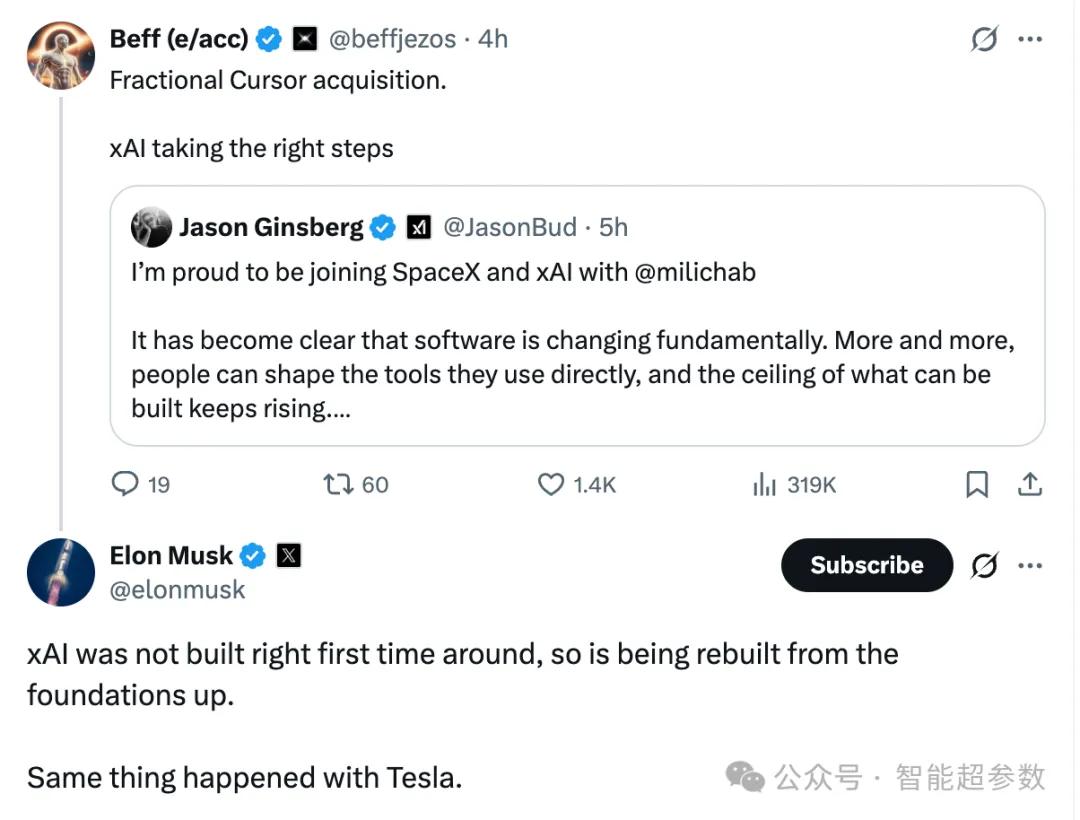Click the reply icon with 19 comments

click(x=125, y=484)
